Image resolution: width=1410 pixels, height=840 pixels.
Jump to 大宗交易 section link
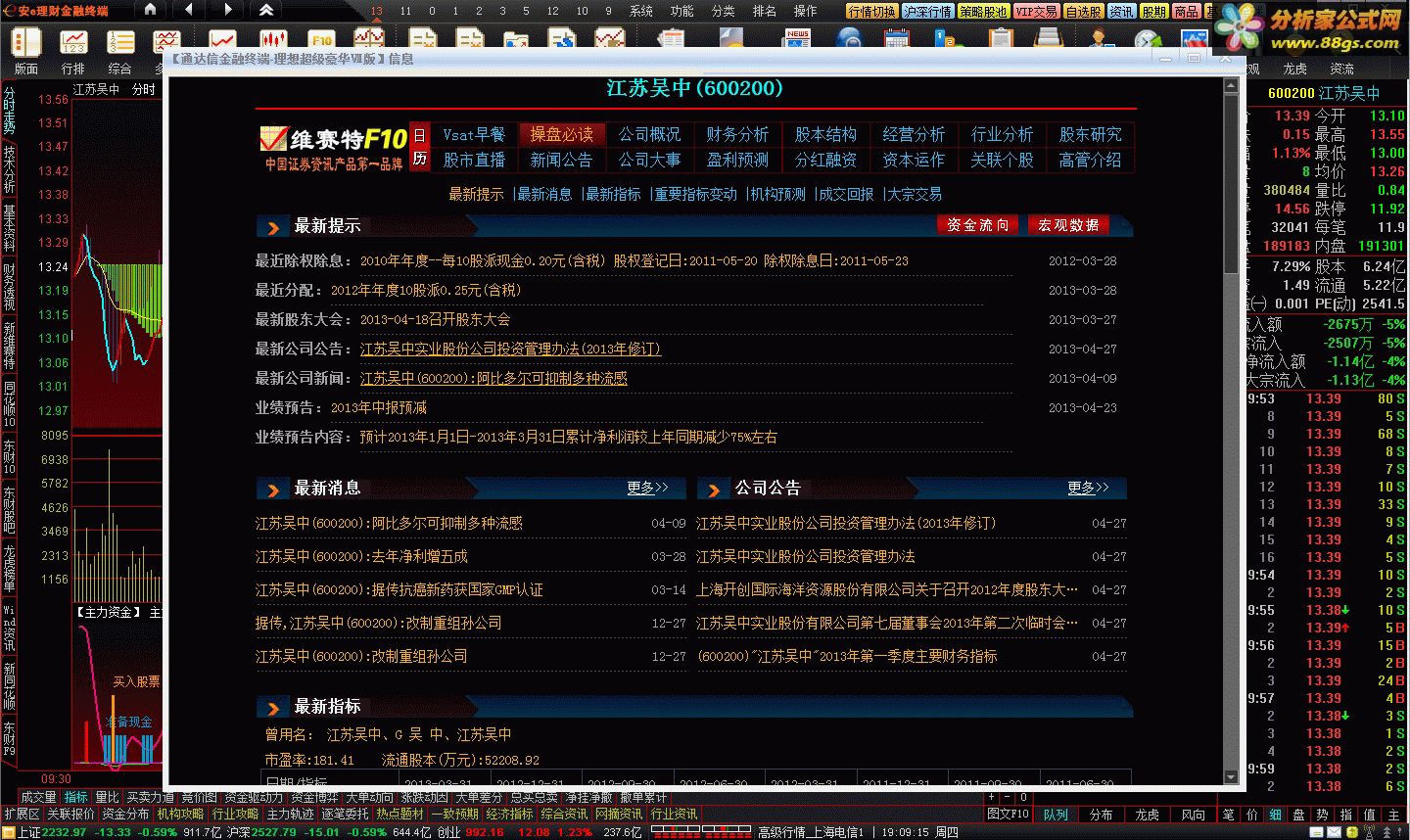(x=915, y=194)
